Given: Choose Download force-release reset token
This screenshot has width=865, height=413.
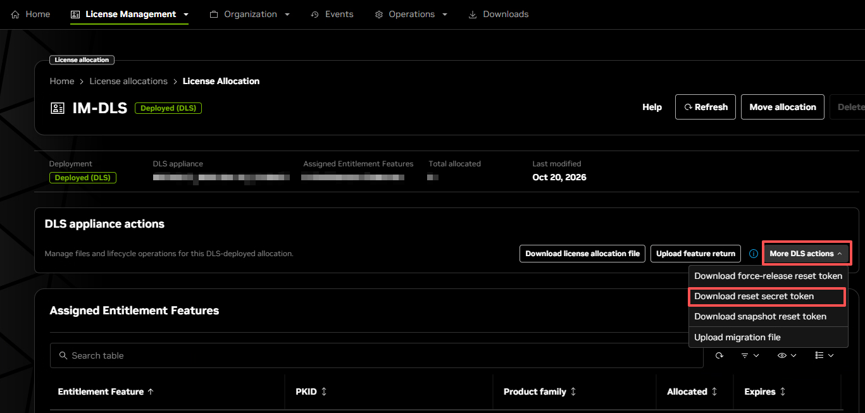Looking at the screenshot, I should click(x=768, y=276).
